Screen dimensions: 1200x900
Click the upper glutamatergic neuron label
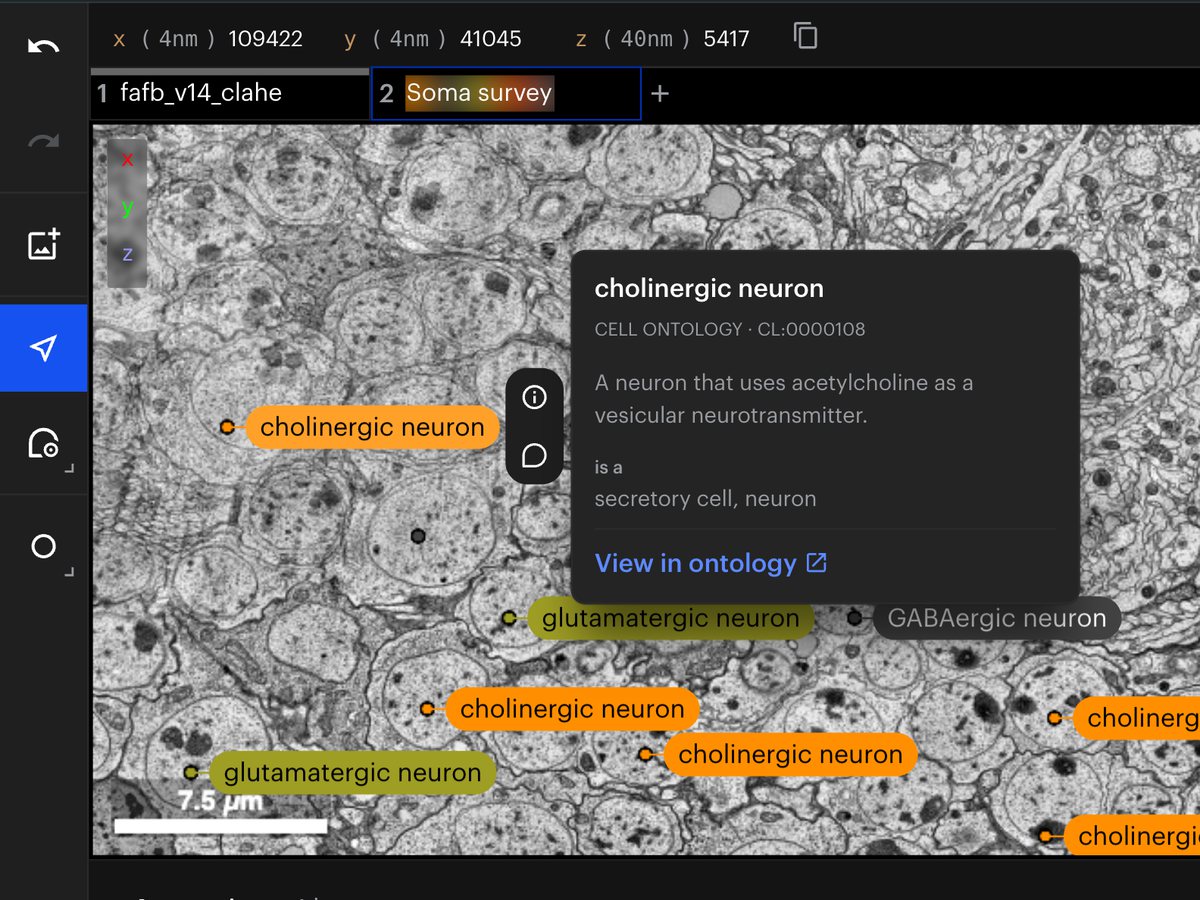point(670,619)
